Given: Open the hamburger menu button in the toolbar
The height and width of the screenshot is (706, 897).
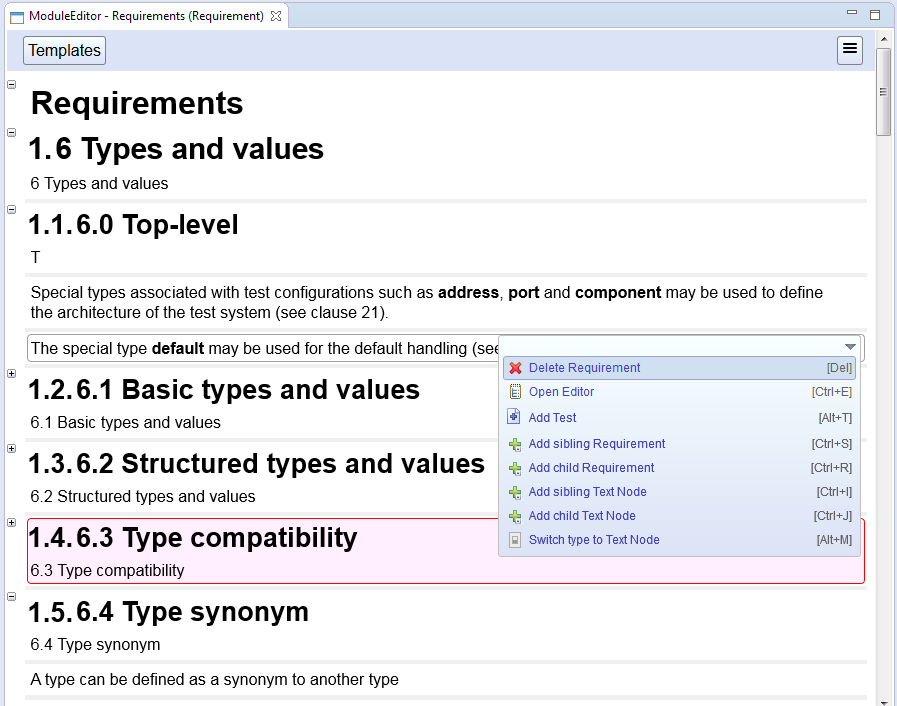Looking at the screenshot, I should click(850, 50).
